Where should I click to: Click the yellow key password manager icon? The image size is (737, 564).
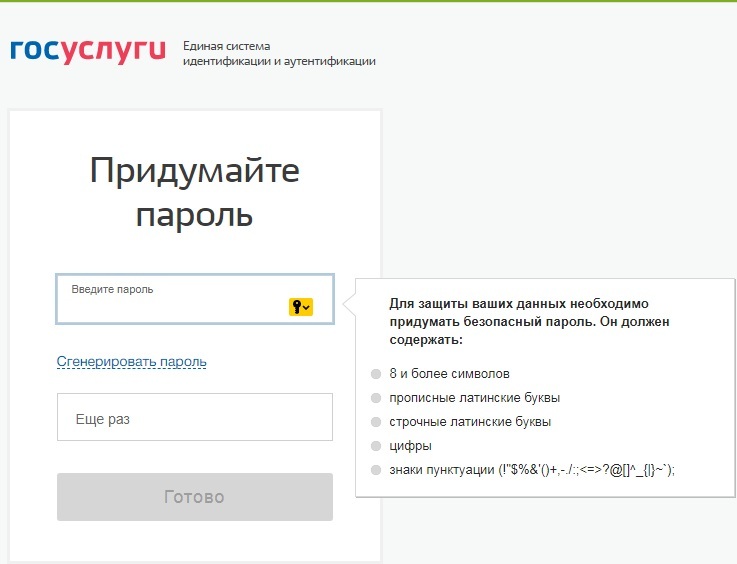pyautogui.click(x=300, y=307)
